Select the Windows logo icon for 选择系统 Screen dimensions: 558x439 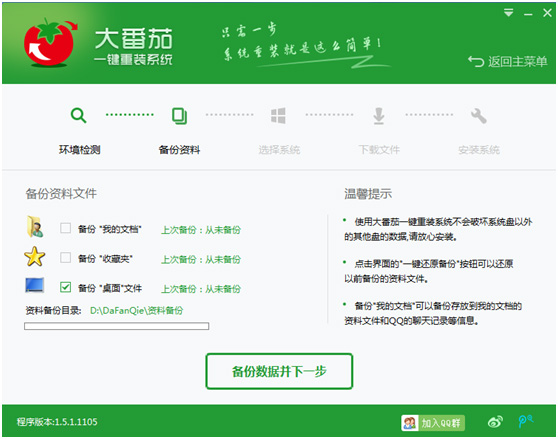pyautogui.click(x=278, y=116)
